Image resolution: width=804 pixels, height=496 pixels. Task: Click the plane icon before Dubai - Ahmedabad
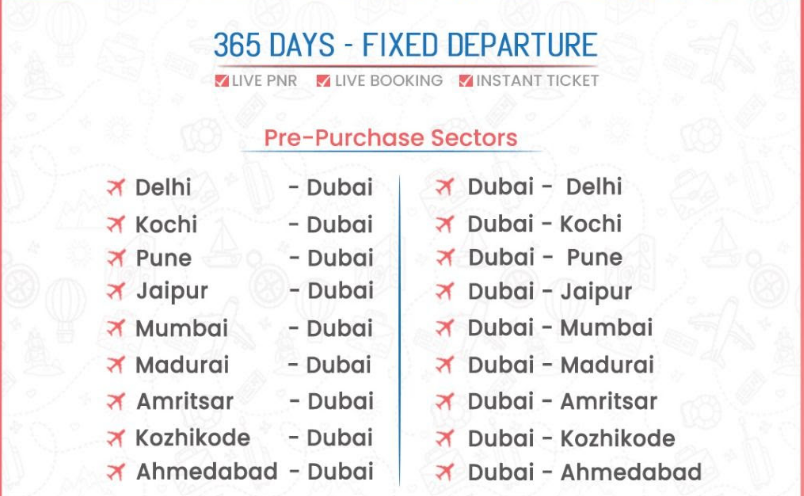(x=445, y=472)
